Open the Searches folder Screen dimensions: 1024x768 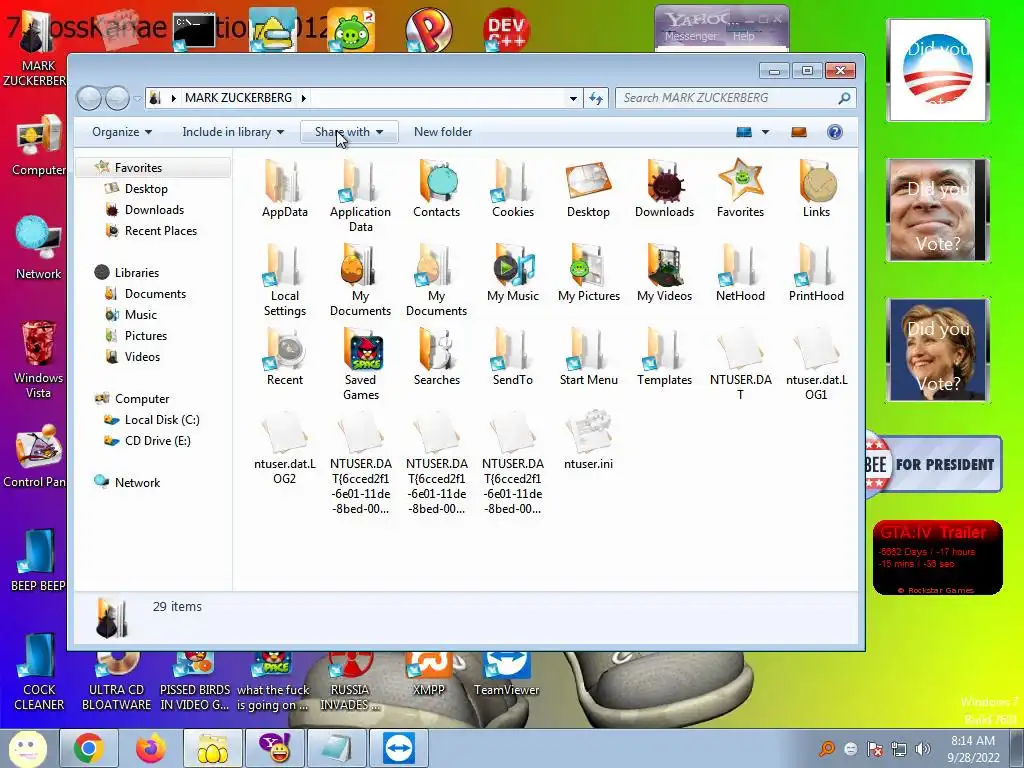pyautogui.click(x=436, y=357)
